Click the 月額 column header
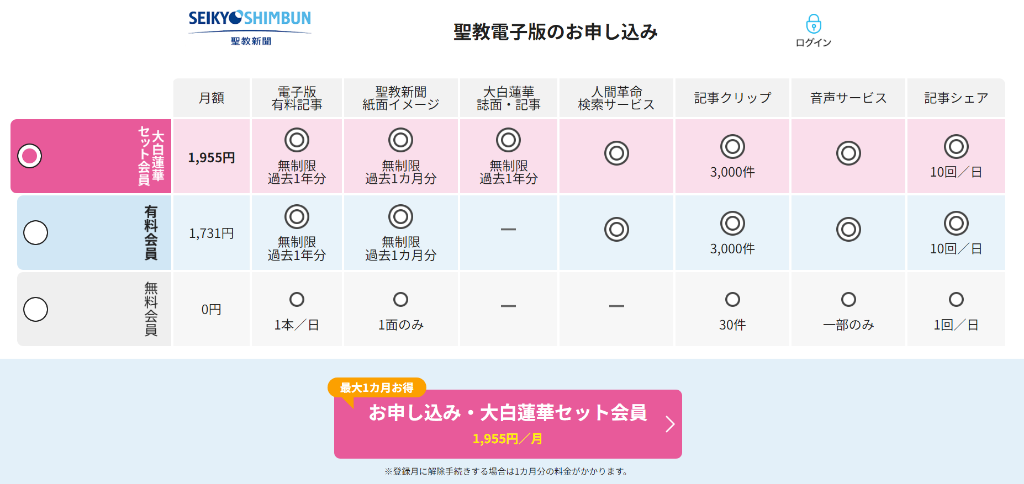The height and width of the screenshot is (484, 1024). (211, 98)
